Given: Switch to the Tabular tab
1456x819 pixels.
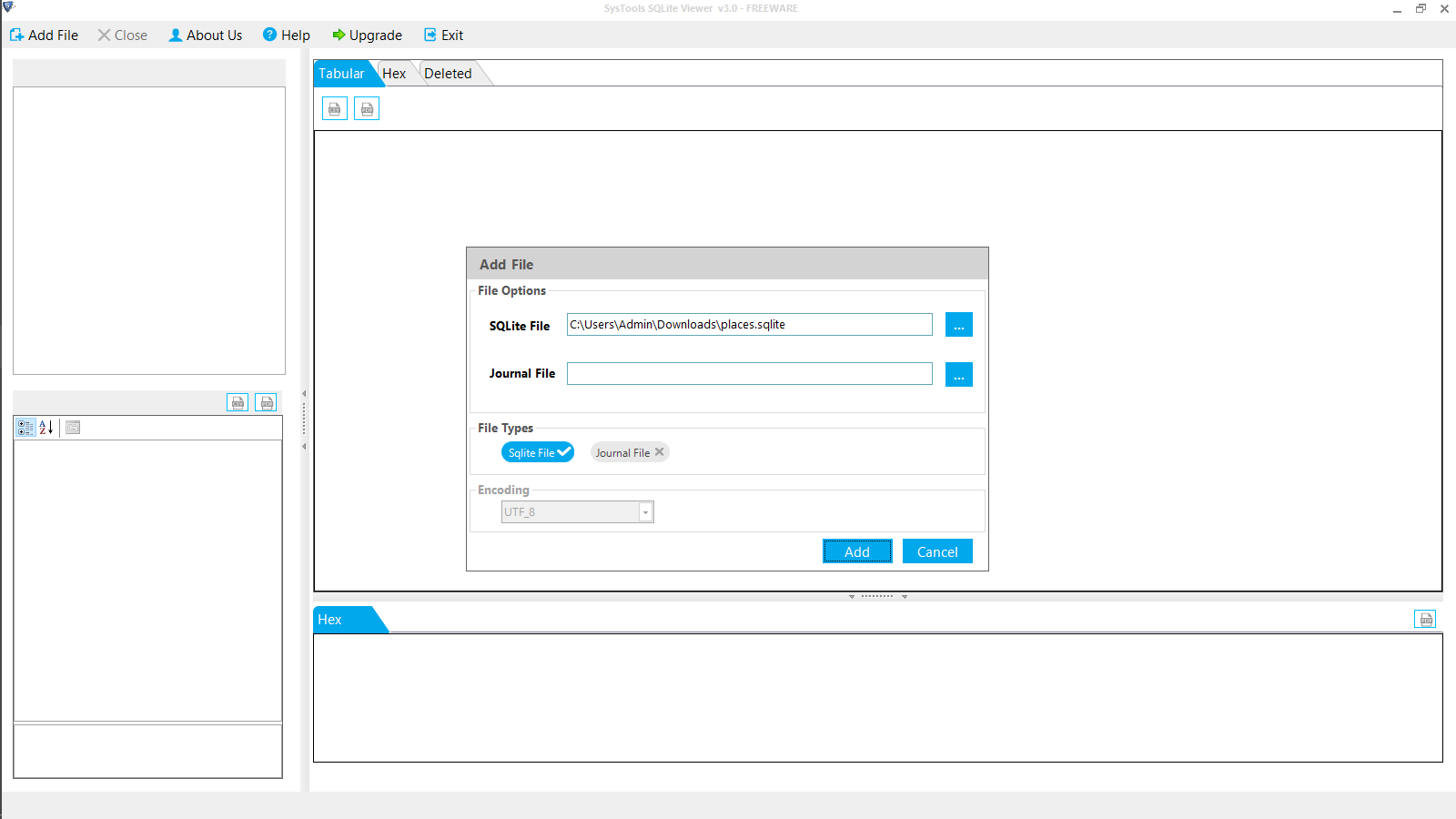Looking at the screenshot, I should pyautogui.click(x=342, y=74).
